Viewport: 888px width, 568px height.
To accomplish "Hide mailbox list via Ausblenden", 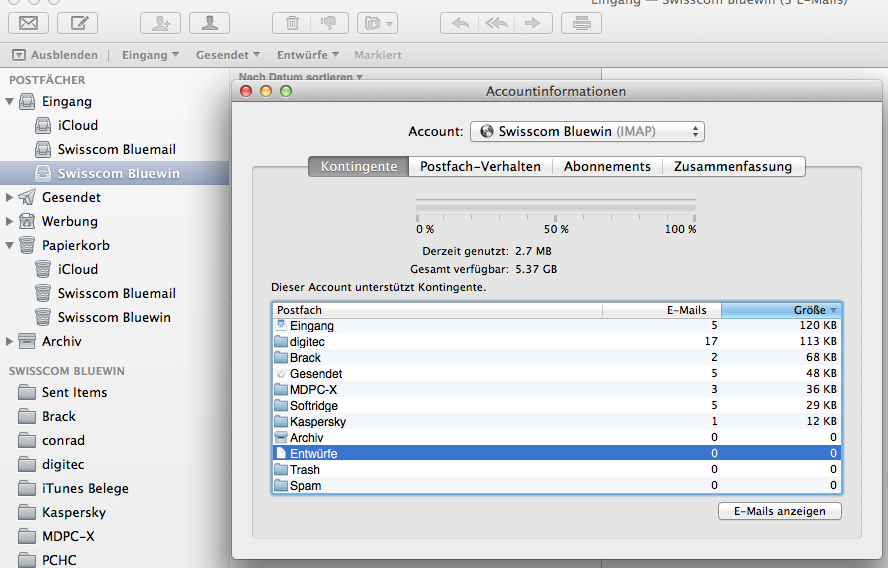I will point(55,55).
